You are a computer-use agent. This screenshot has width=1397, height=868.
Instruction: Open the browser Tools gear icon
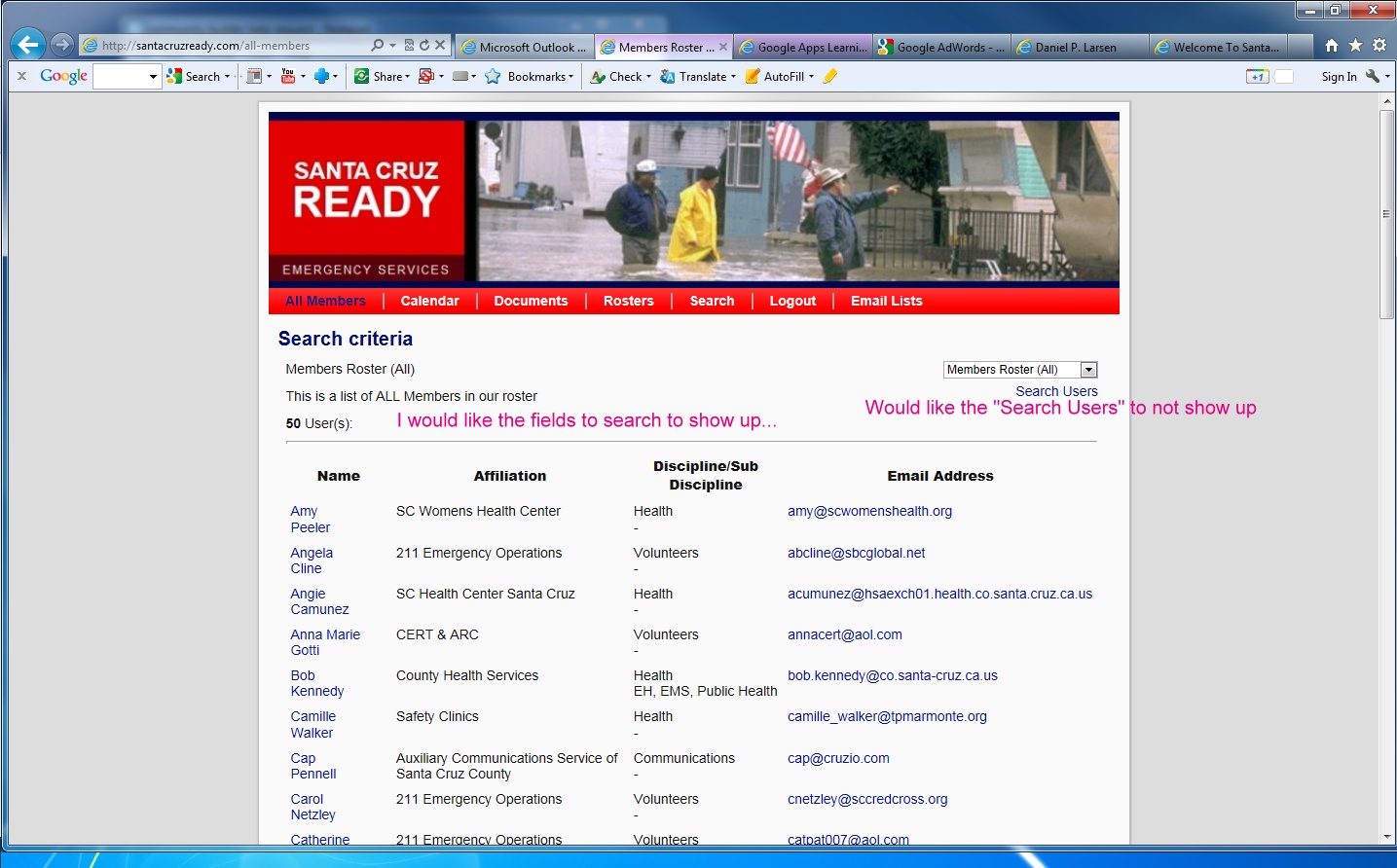[1379, 45]
